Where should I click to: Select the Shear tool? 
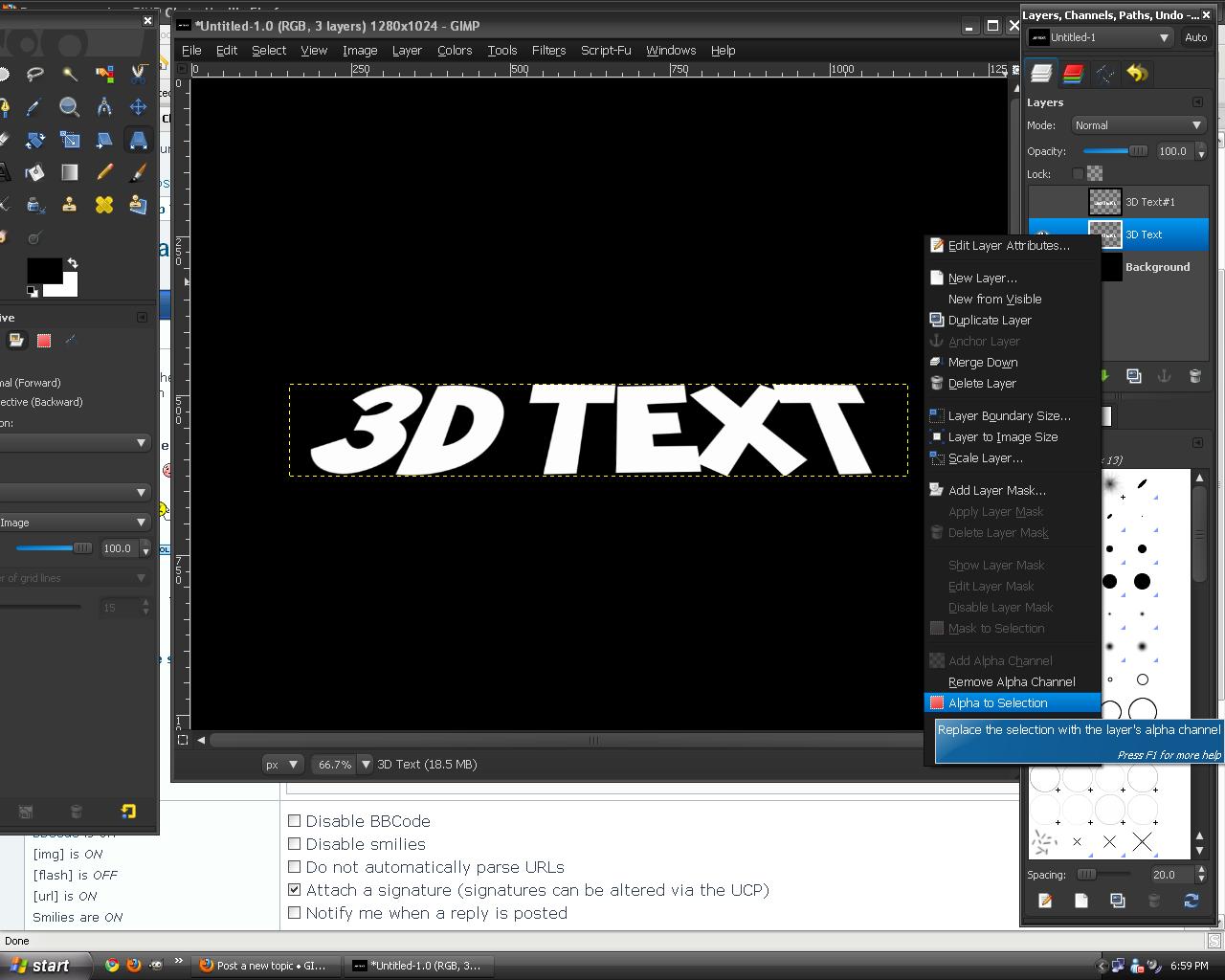[103, 140]
